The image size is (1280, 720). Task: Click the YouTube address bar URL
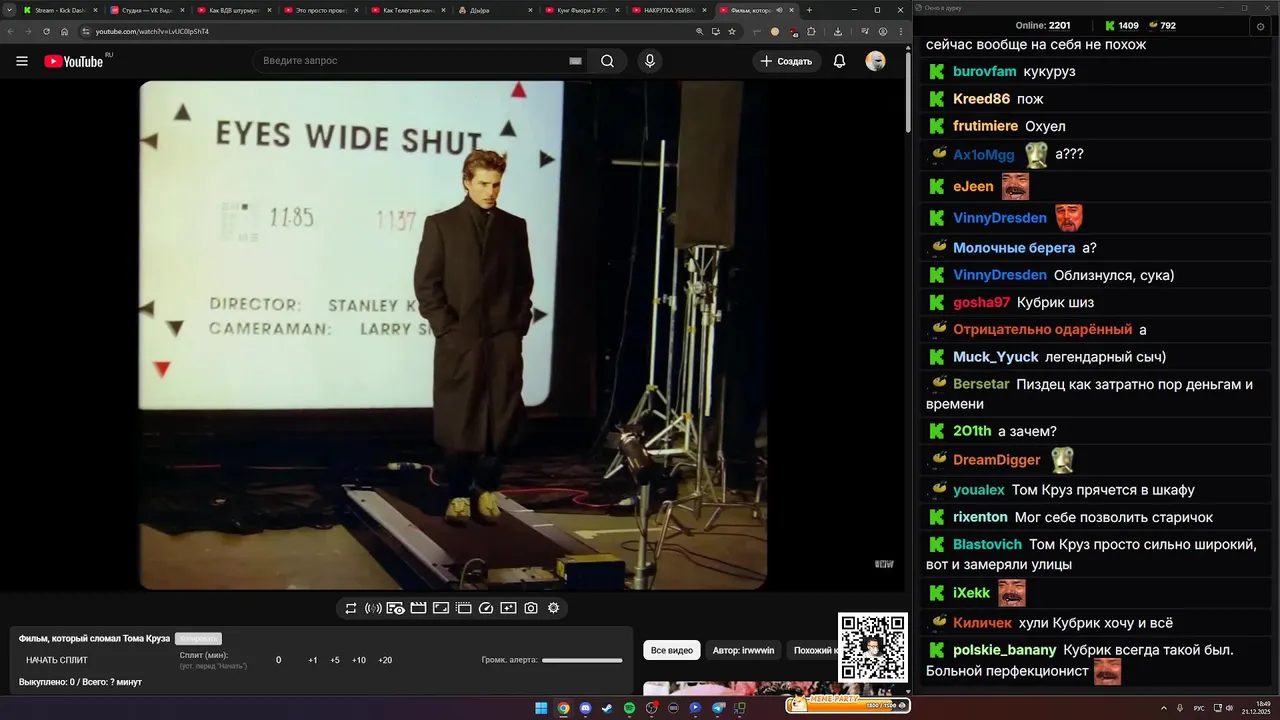pyautogui.click(x=152, y=31)
